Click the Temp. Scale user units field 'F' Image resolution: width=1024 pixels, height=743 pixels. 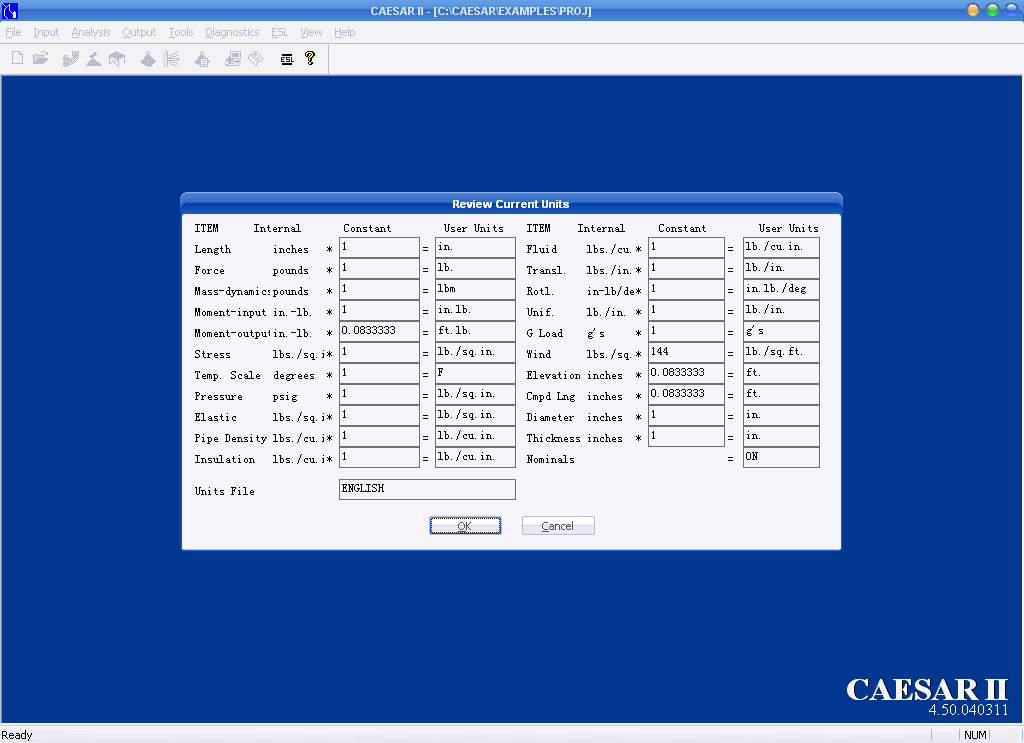click(475, 373)
